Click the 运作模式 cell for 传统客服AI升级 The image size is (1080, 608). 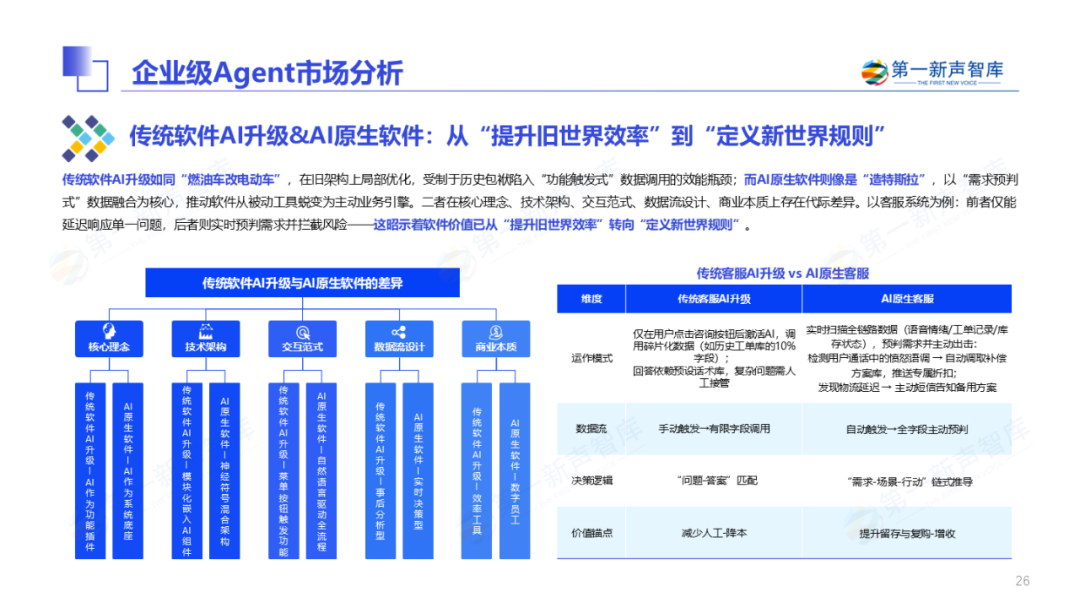coord(714,358)
